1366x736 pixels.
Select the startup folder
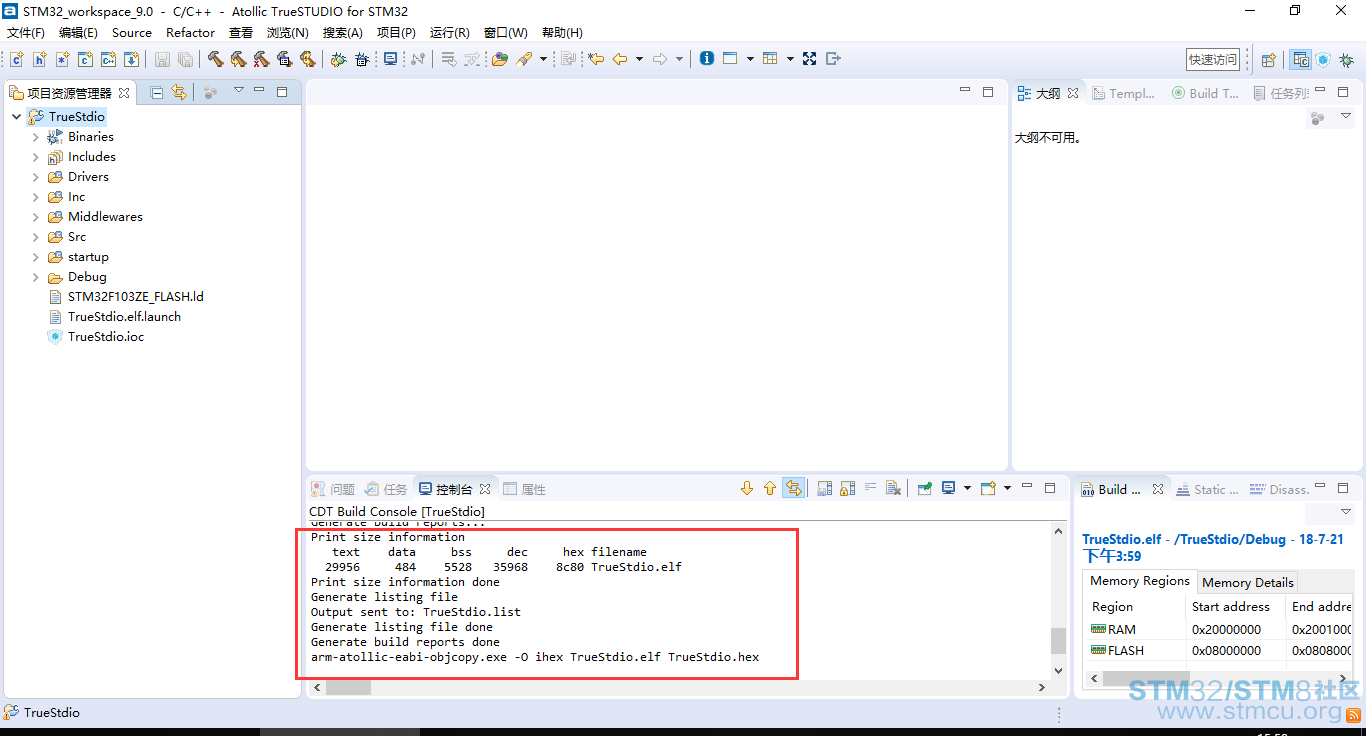coord(78,257)
